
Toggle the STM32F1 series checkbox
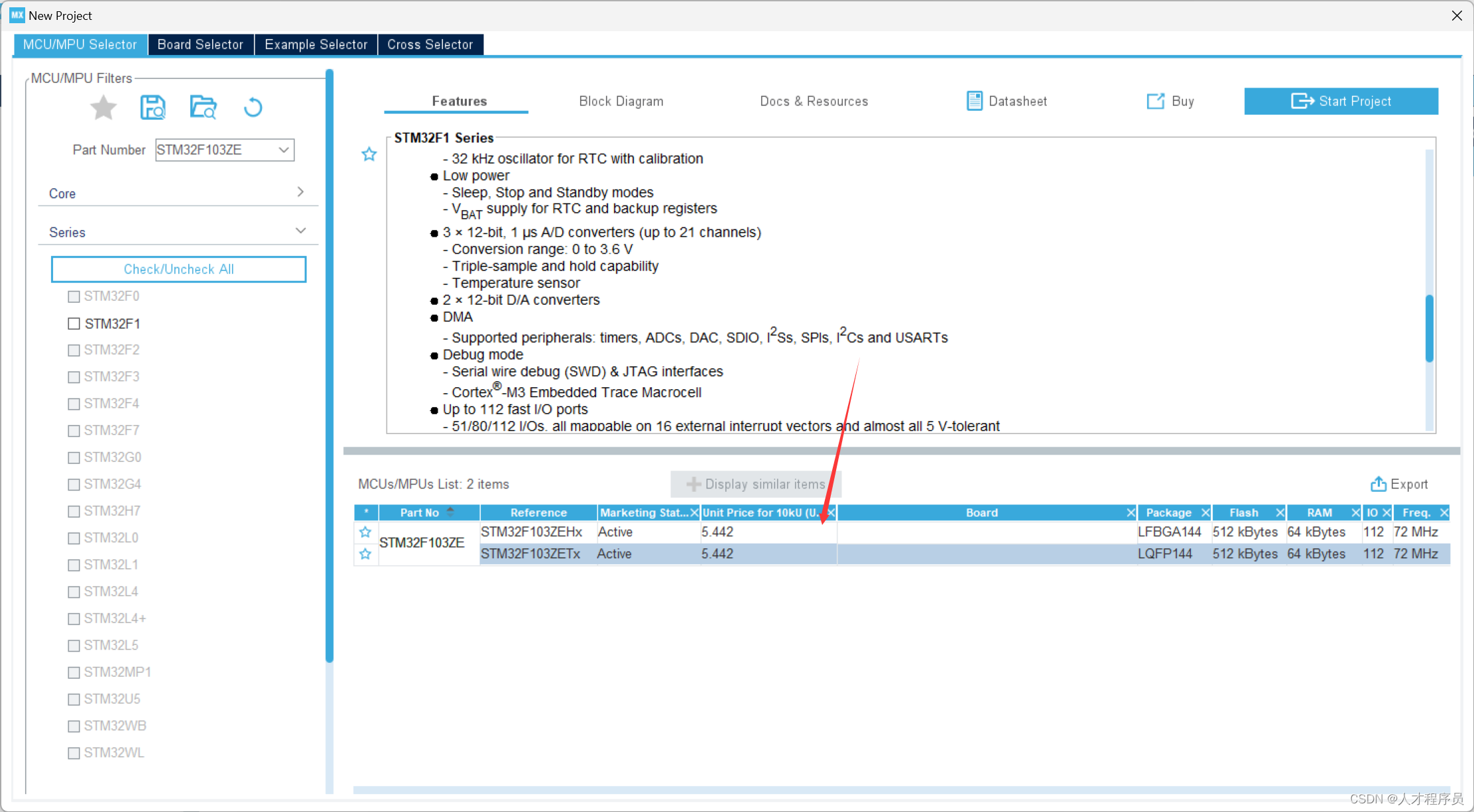point(74,323)
